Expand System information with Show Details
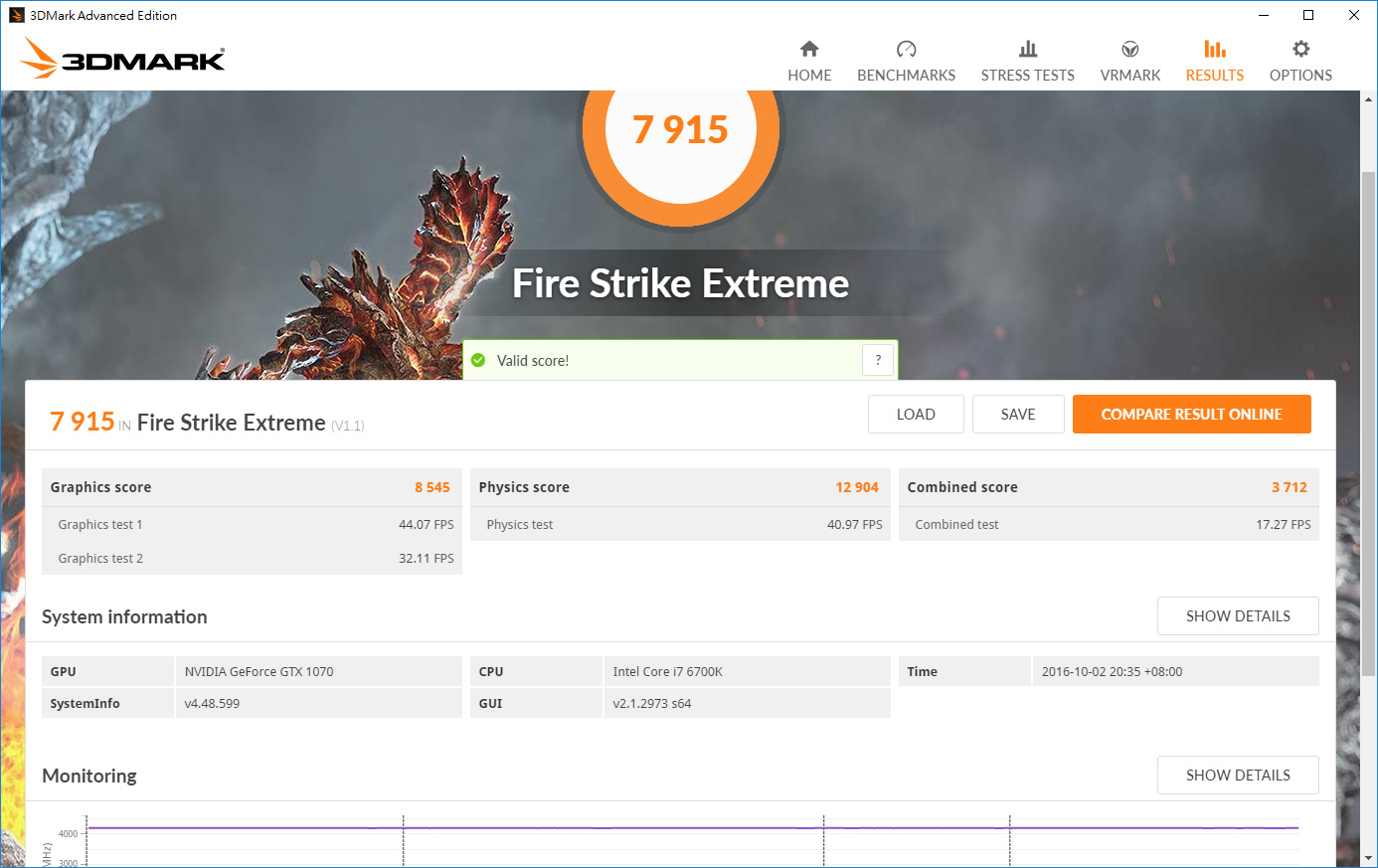This screenshot has height=868, width=1378. pyautogui.click(x=1238, y=616)
